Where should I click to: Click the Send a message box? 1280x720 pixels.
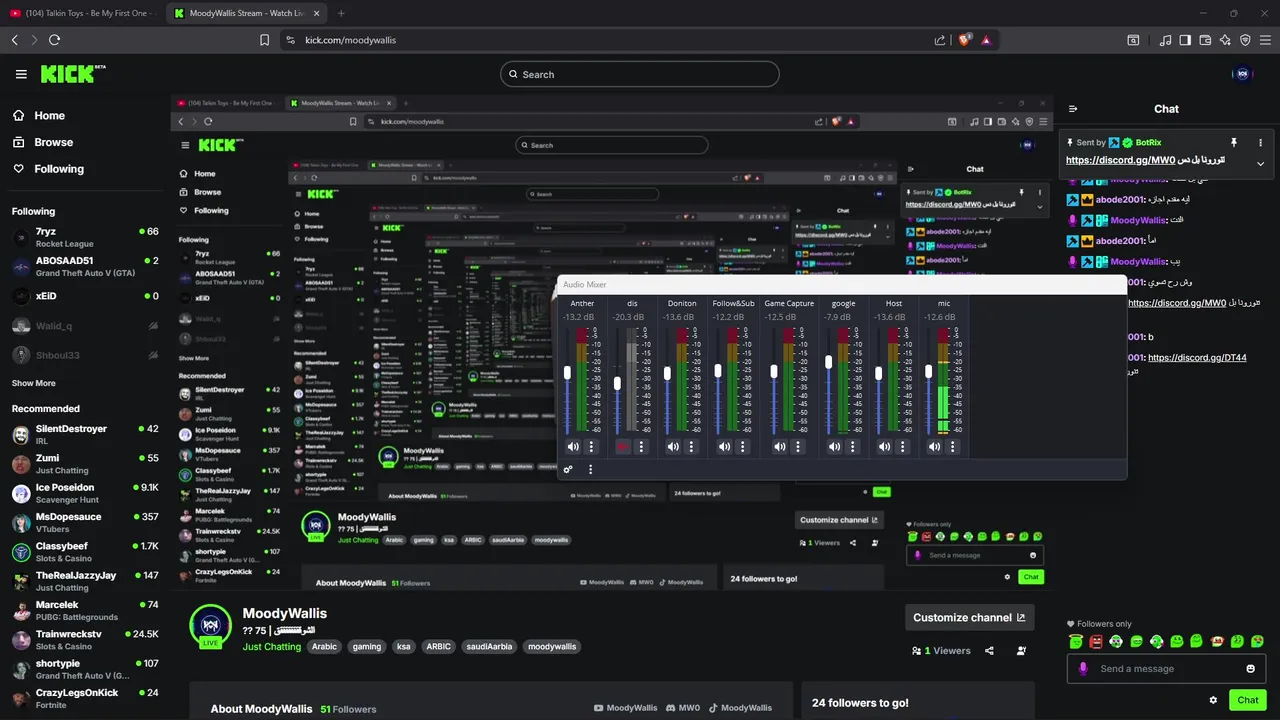point(1166,669)
